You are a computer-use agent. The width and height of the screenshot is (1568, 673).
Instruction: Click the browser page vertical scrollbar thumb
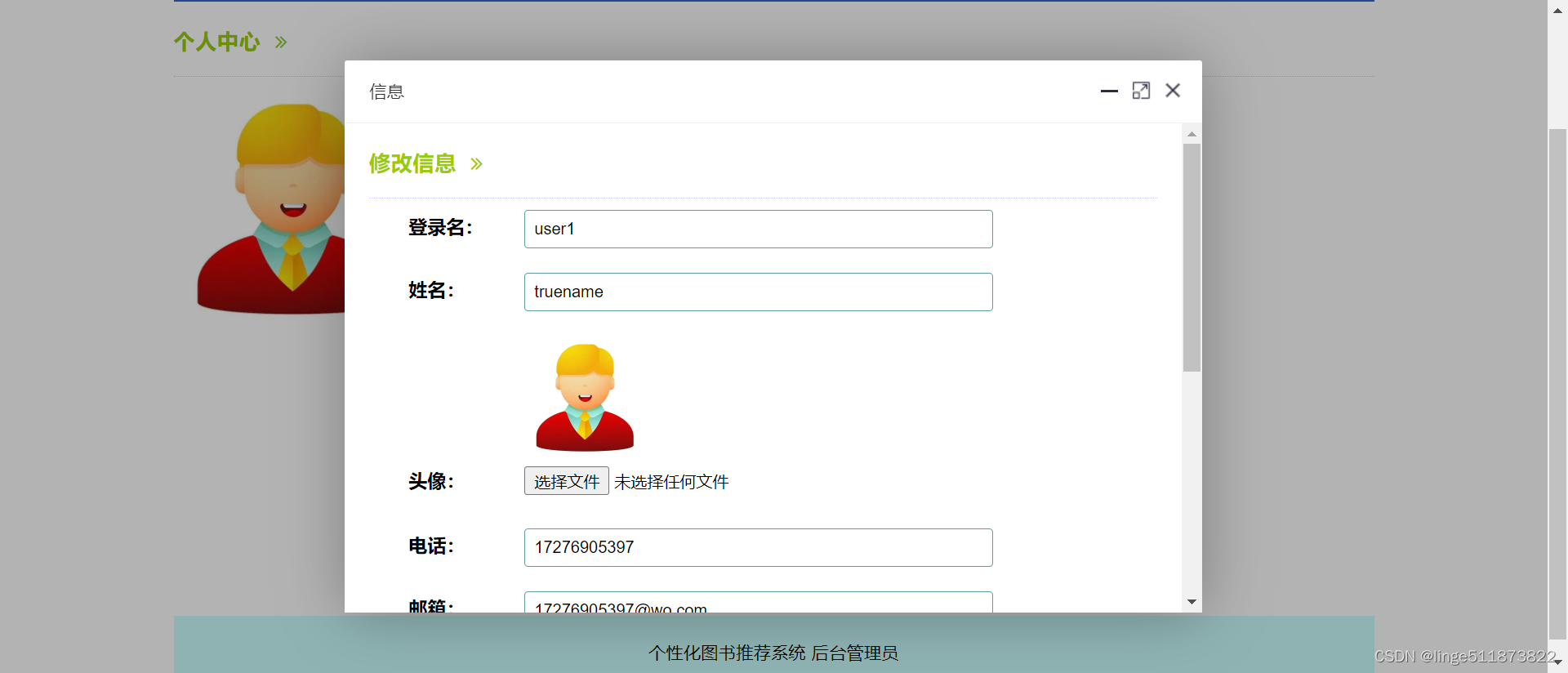1557,384
